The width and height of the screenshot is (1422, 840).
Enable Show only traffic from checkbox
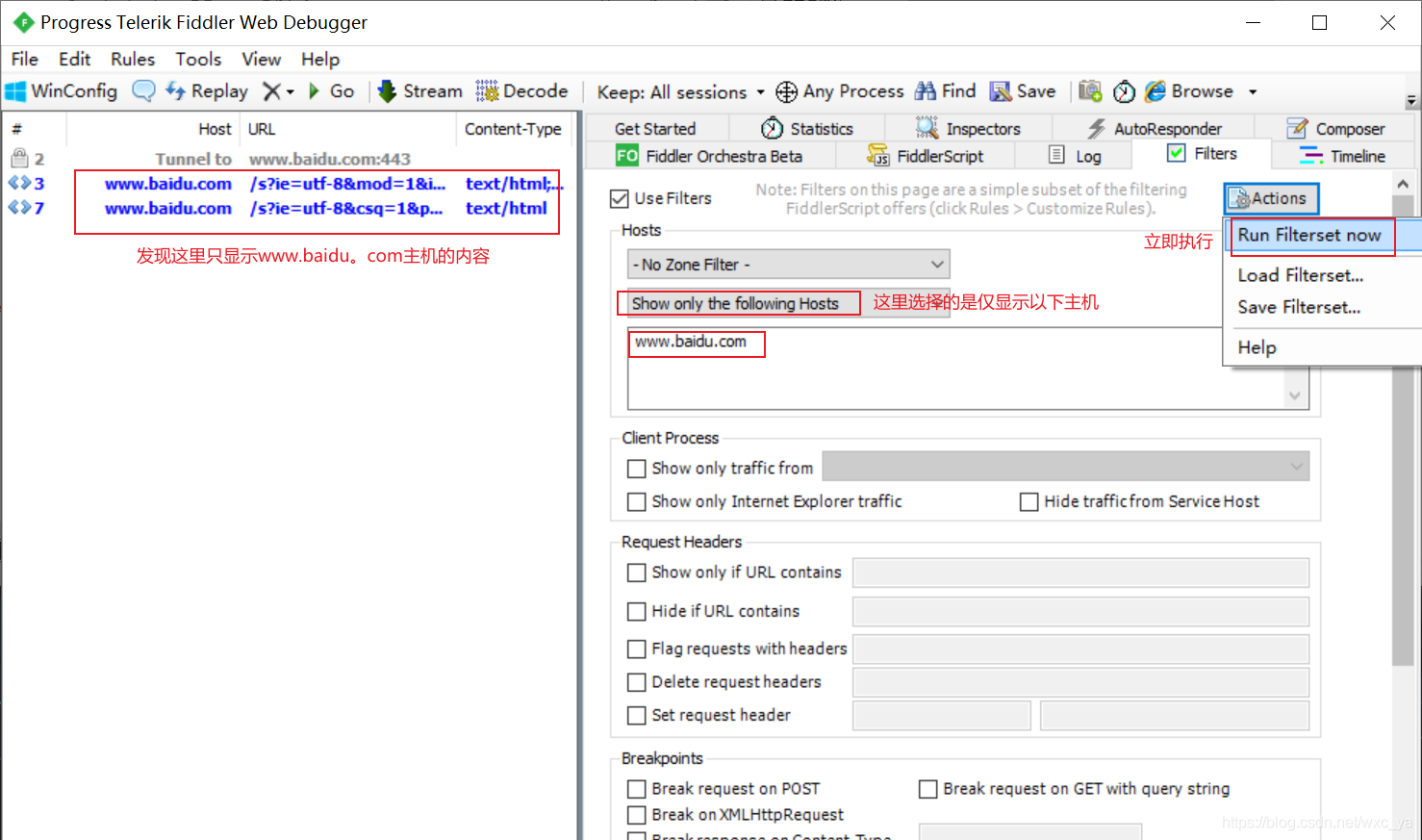coord(636,469)
